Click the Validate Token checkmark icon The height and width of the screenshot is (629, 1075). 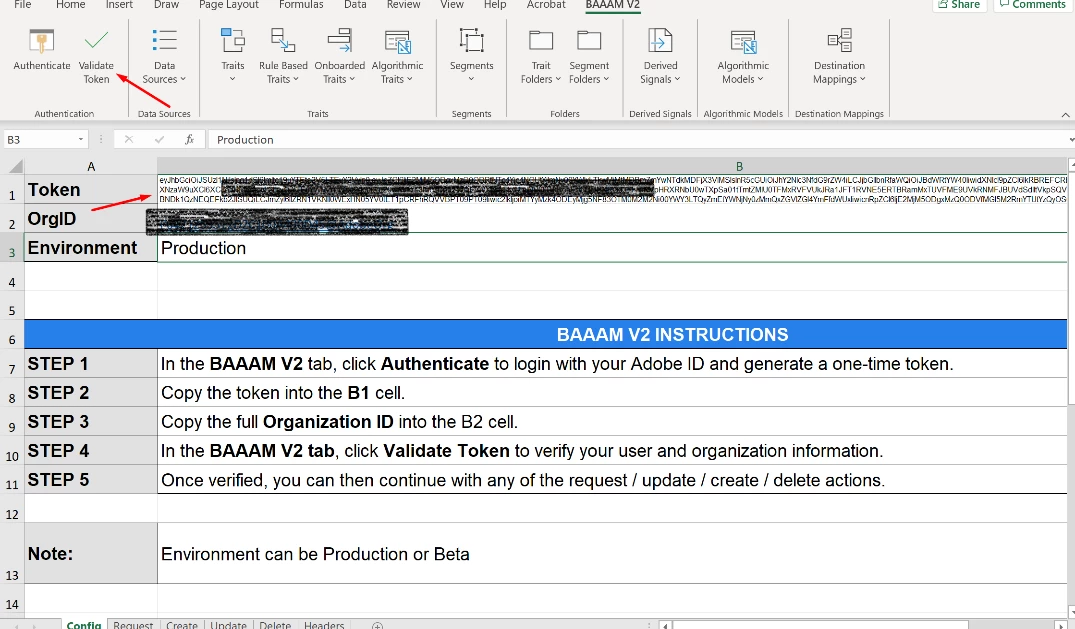click(x=96, y=40)
